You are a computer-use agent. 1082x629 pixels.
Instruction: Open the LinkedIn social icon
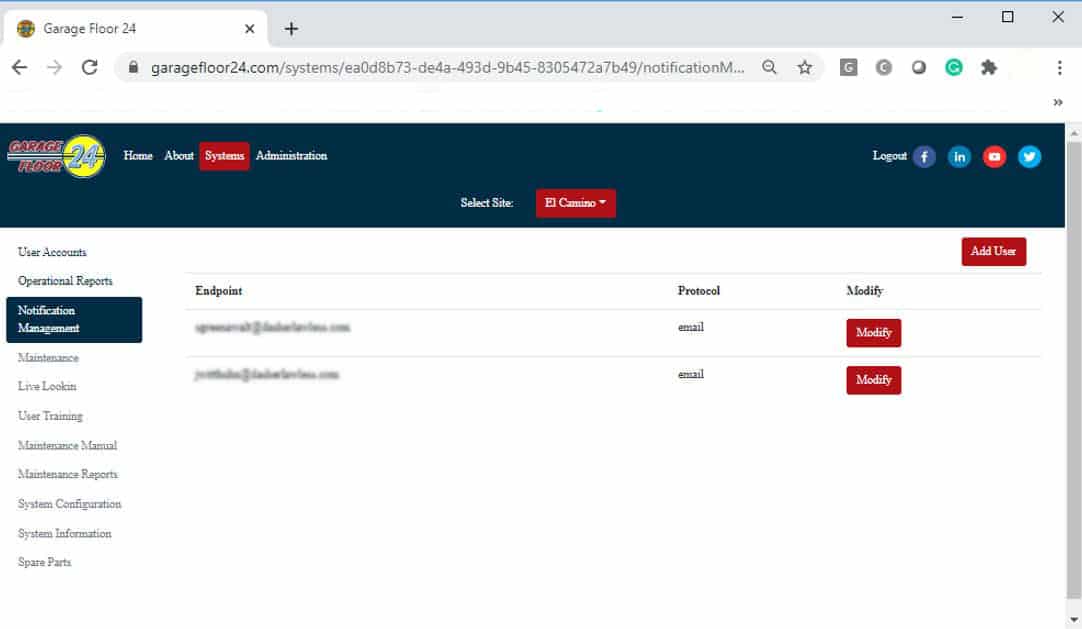point(959,157)
